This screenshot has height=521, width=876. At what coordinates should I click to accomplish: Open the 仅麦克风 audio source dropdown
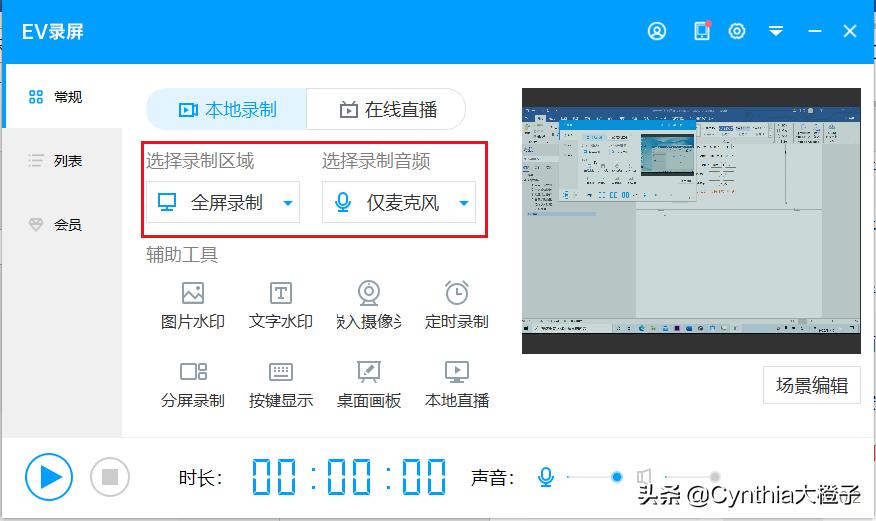click(x=399, y=202)
